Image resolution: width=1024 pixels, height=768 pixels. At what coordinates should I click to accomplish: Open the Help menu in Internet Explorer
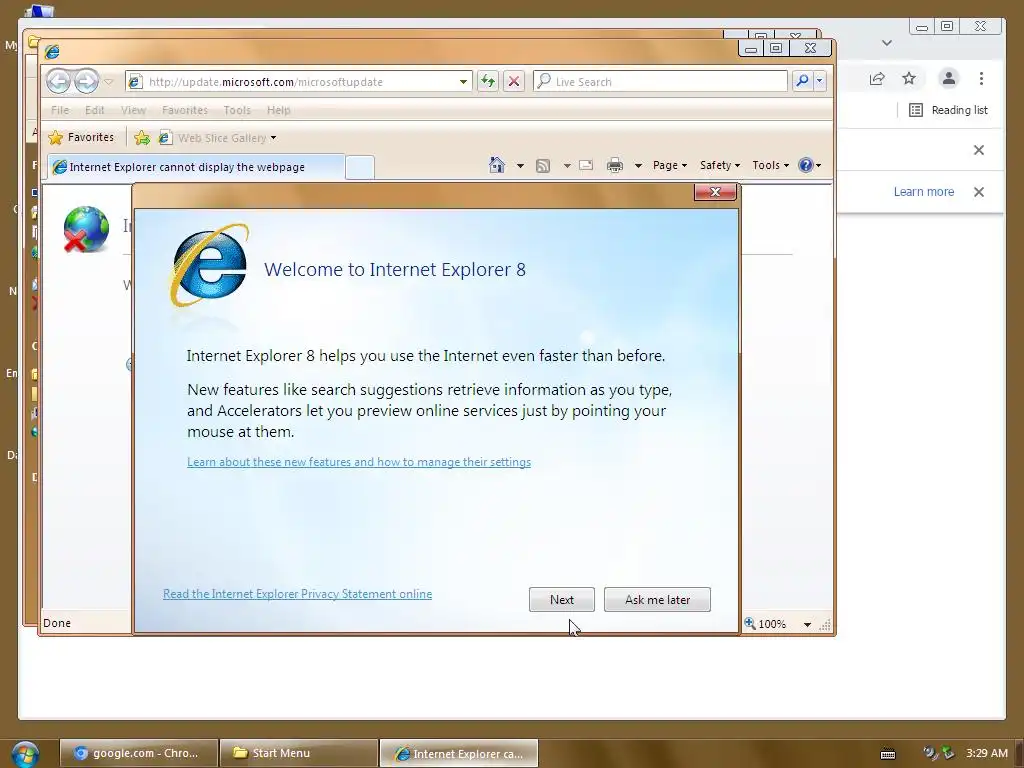click(x=278, y=110)
